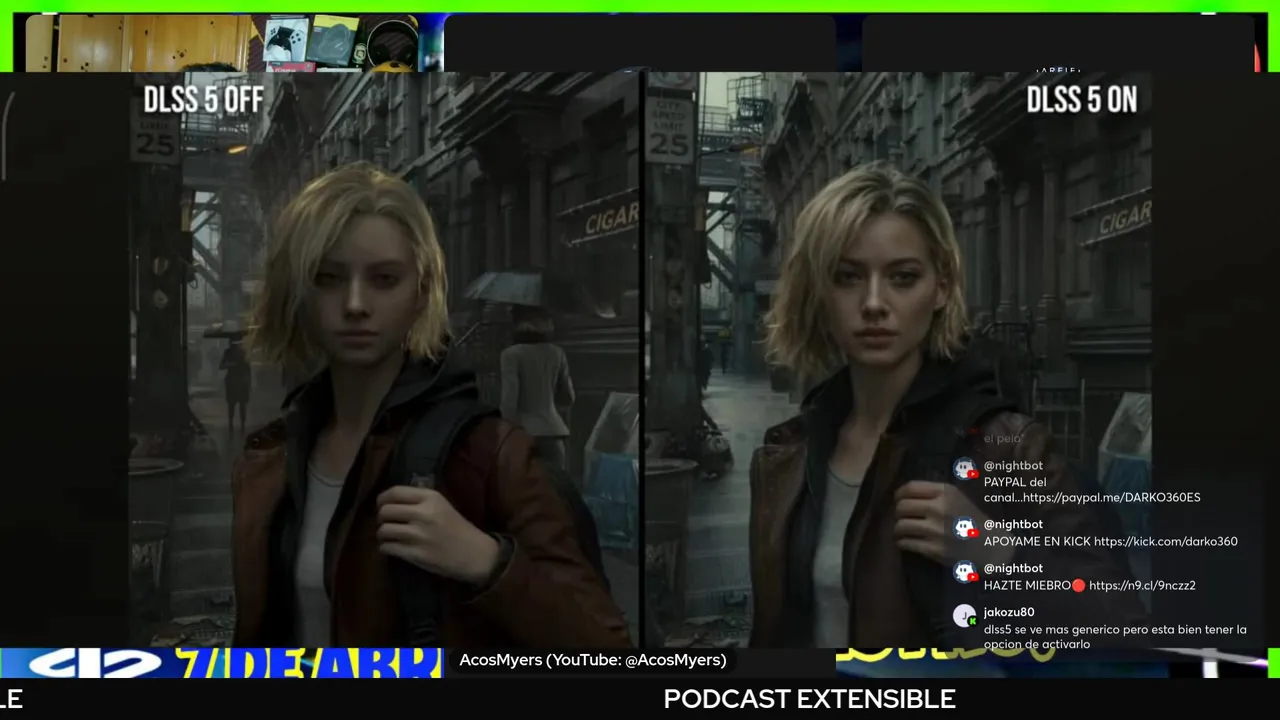The height and width of the screenshot is (720, 1280).
Task: Select jakozu80's message about dlss5 mas generico
Action: point(1115,637)
